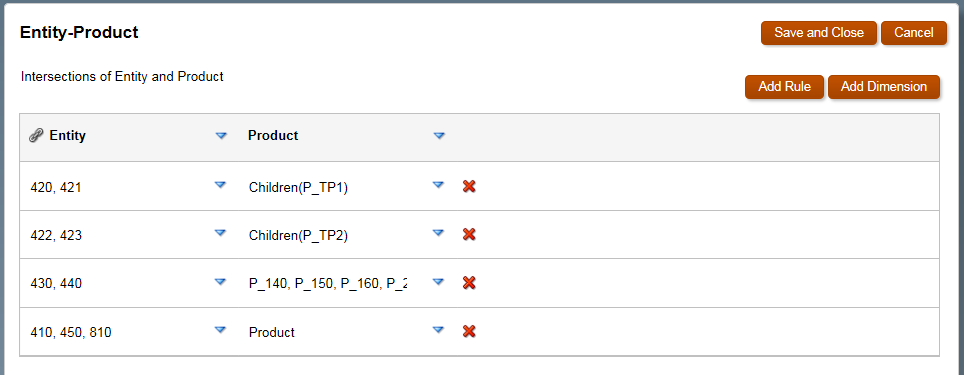
Task: Open the Entity column header dropdown arrow
Action: [x=221, y=136]
